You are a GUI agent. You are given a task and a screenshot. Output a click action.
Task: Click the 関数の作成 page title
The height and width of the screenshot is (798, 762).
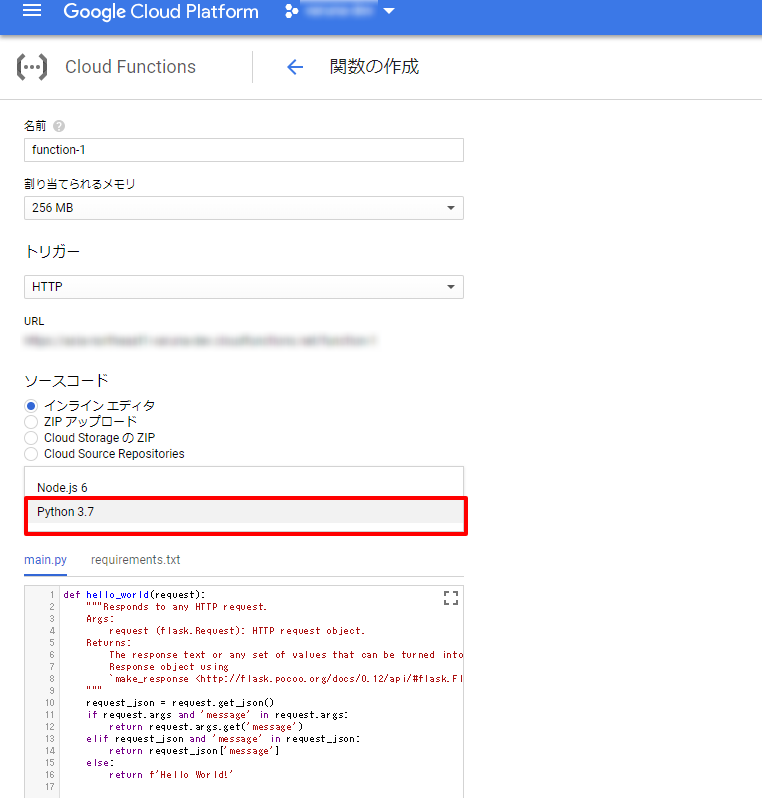click(x=374, y=67)
